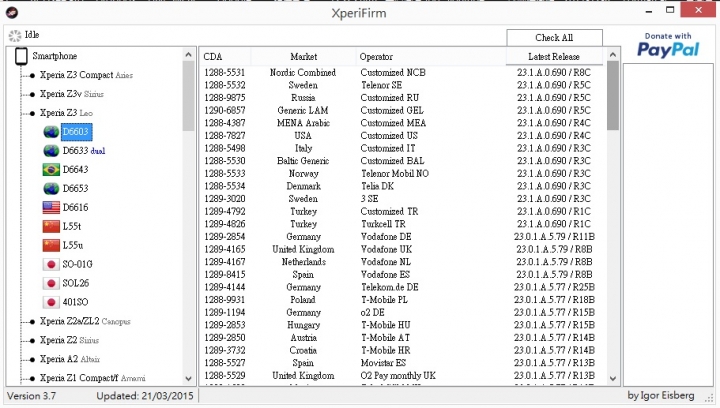Select the T-Mobile PL Poland row

tap(403, 300)
